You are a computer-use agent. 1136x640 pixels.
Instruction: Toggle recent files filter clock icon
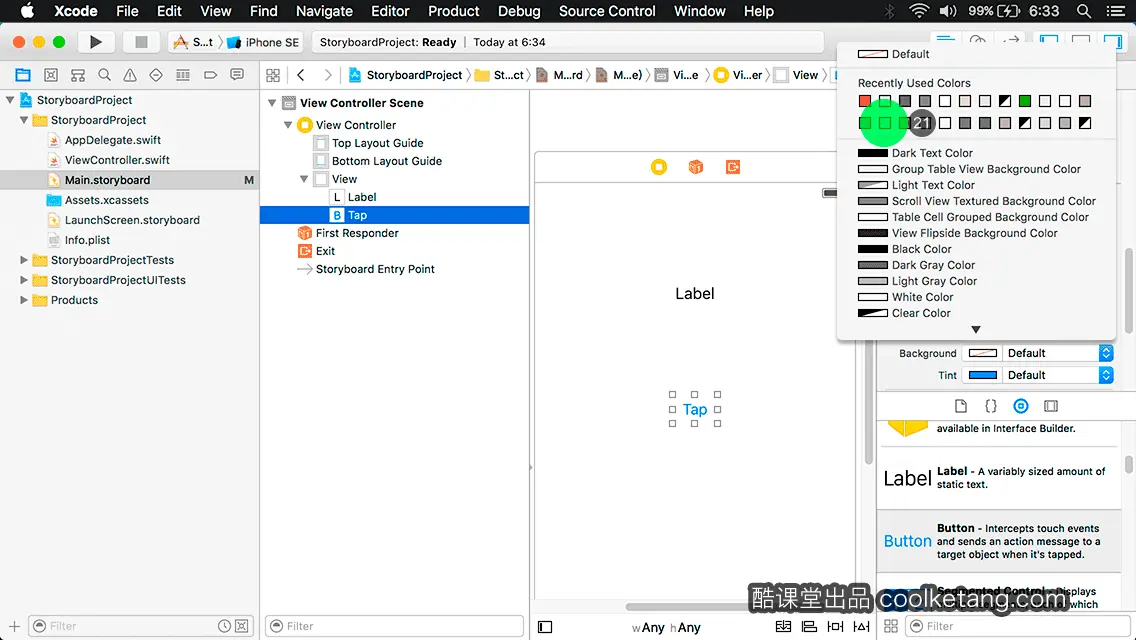pos(225,626)
